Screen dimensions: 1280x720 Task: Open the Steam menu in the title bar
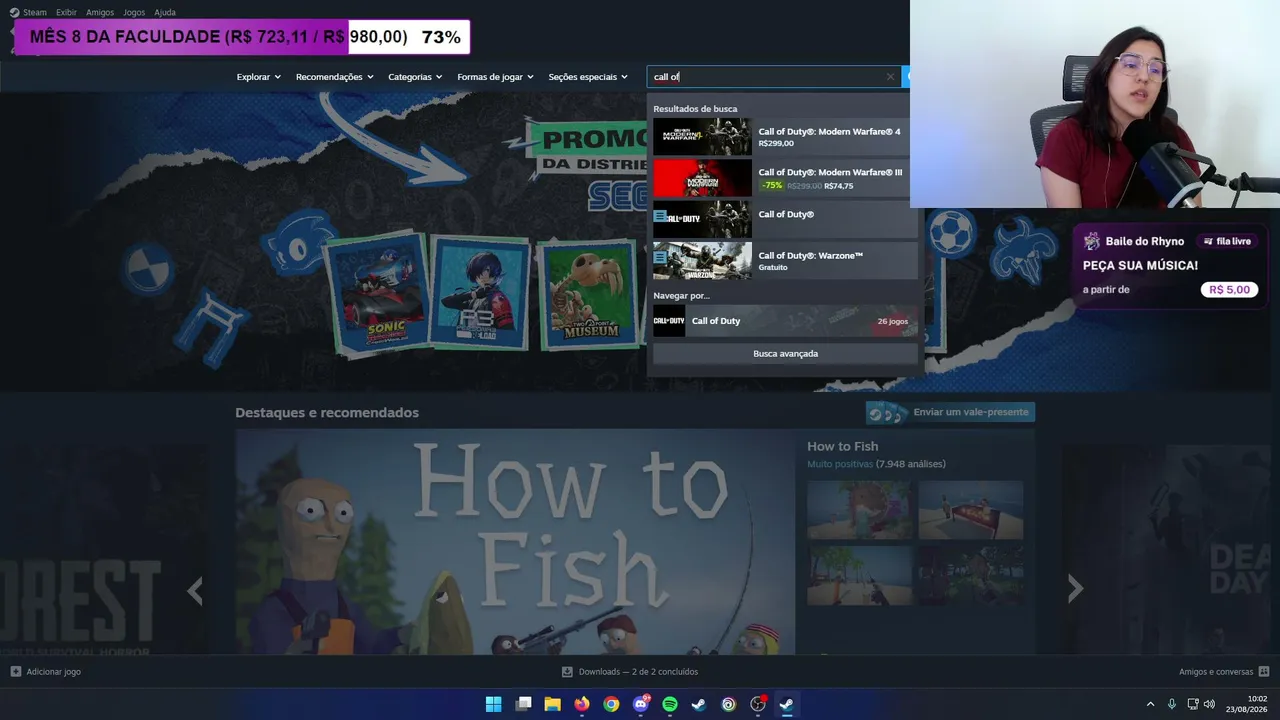[35, 12]
